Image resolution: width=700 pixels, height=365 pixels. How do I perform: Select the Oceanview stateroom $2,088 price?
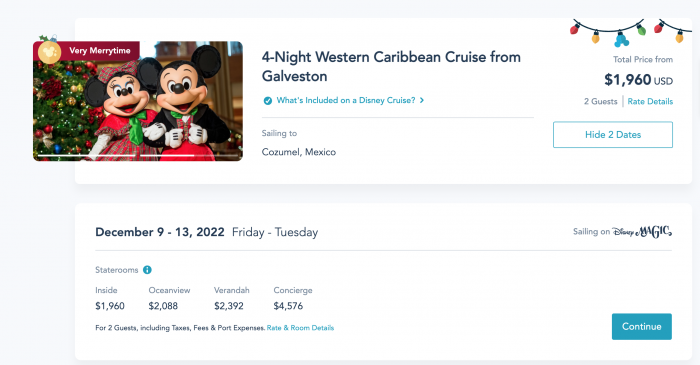pyautogui.click(x=163, y=306)
